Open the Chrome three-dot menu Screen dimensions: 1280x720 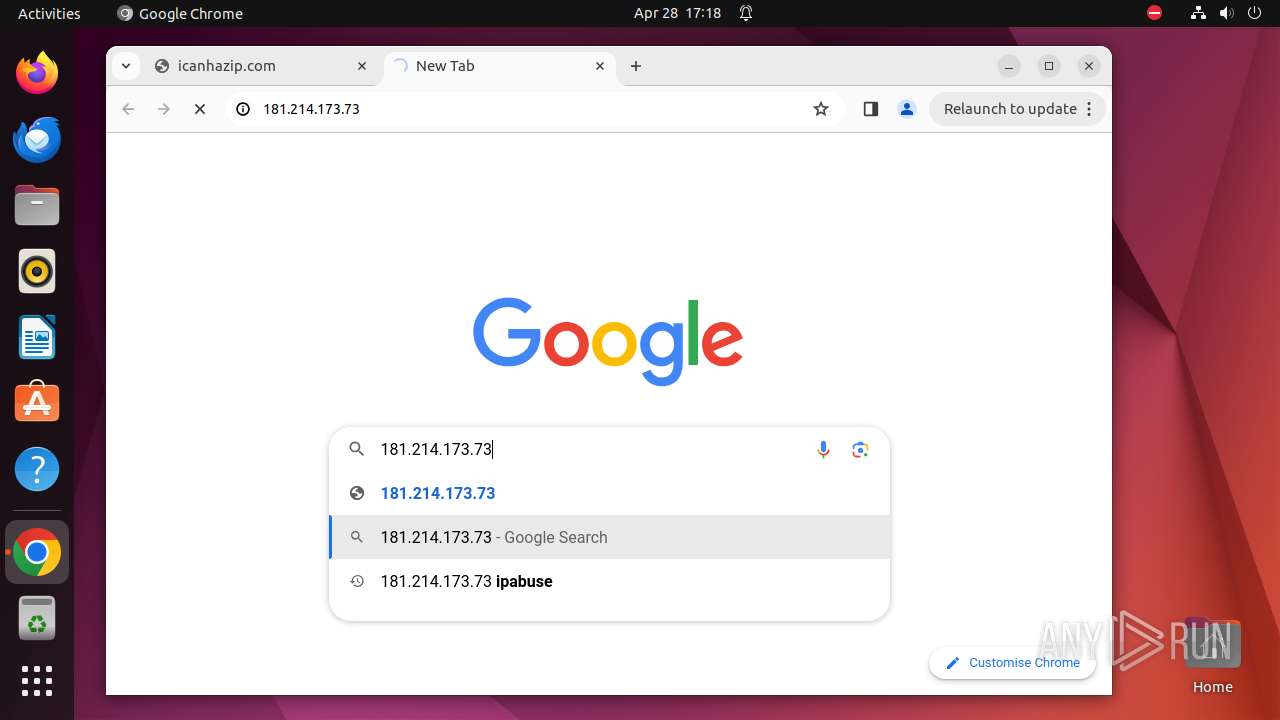[x=1090, y=109]
